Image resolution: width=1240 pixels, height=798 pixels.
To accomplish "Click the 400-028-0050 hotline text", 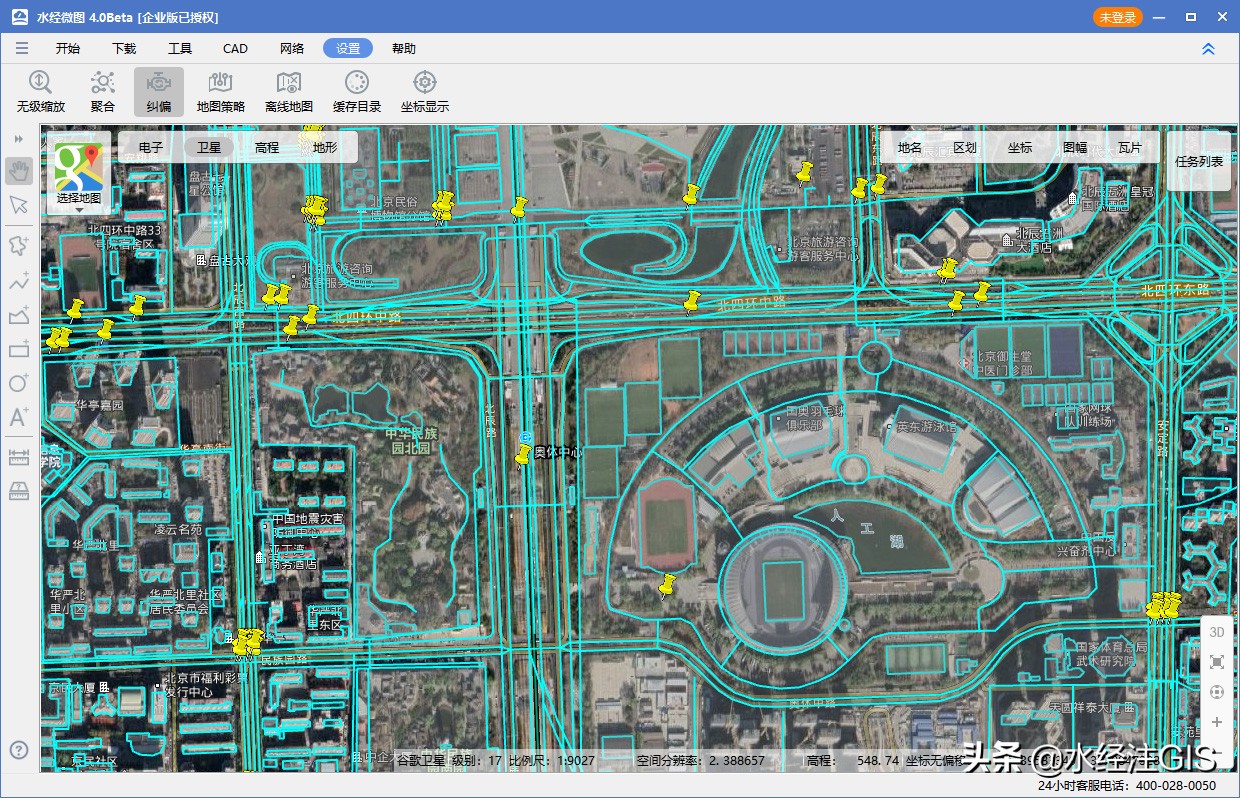I will point(1176,786).
